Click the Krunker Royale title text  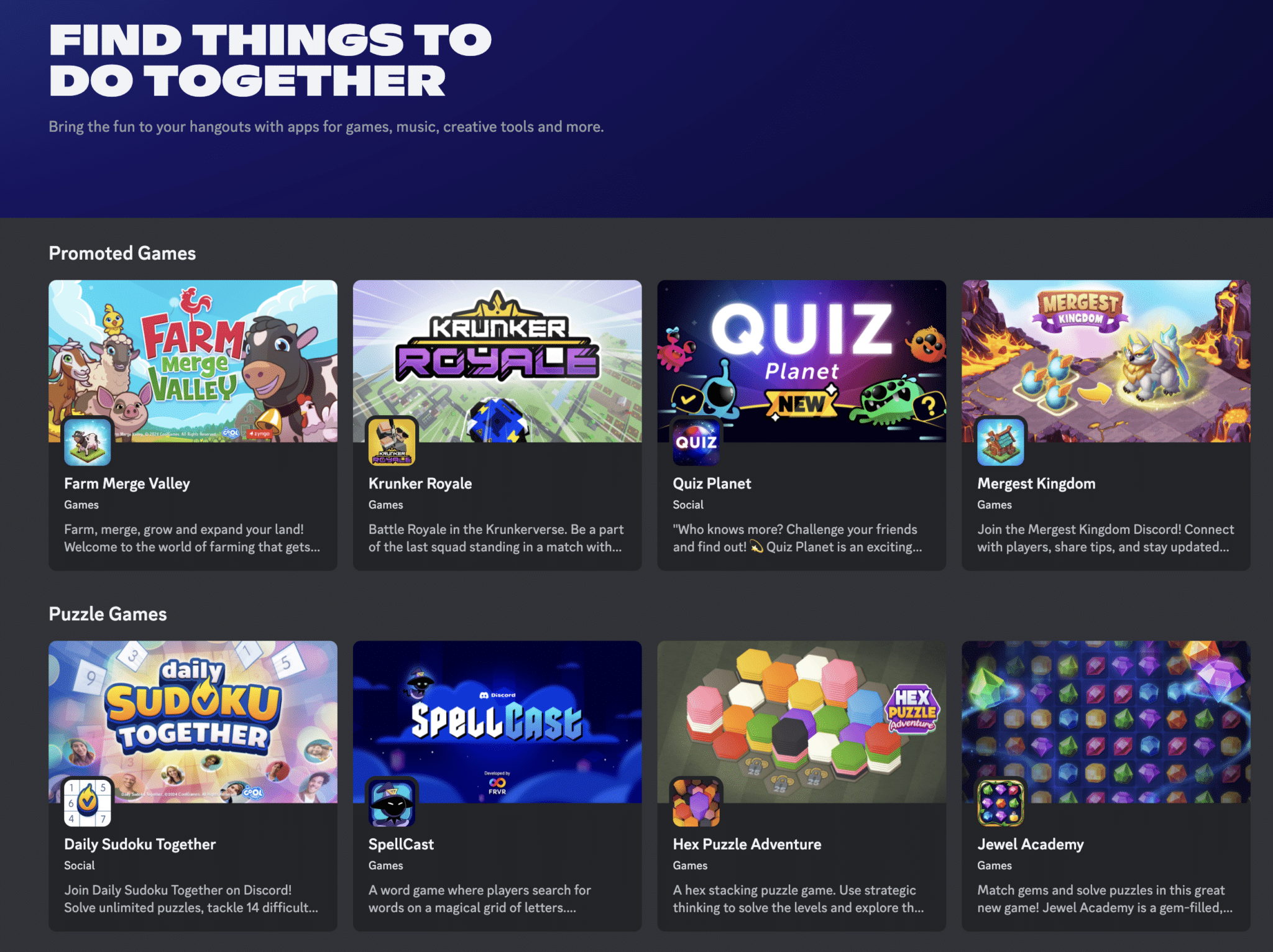click(x=420, y=483)
